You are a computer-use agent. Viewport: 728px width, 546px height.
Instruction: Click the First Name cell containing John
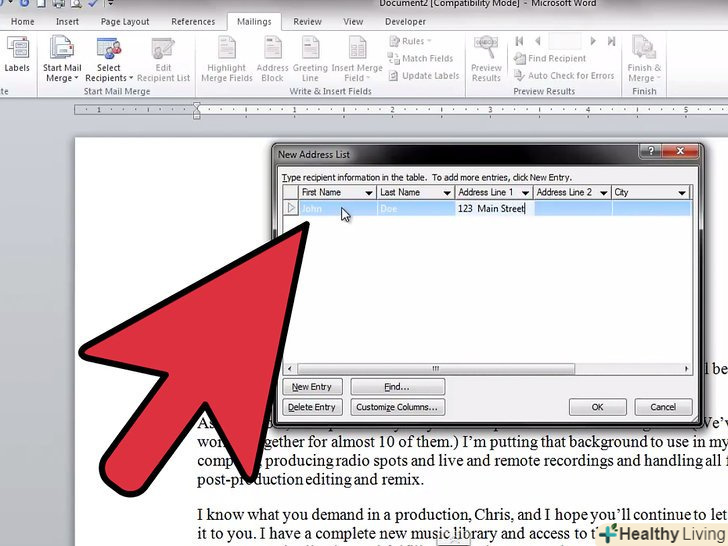[x=338, y=208]
